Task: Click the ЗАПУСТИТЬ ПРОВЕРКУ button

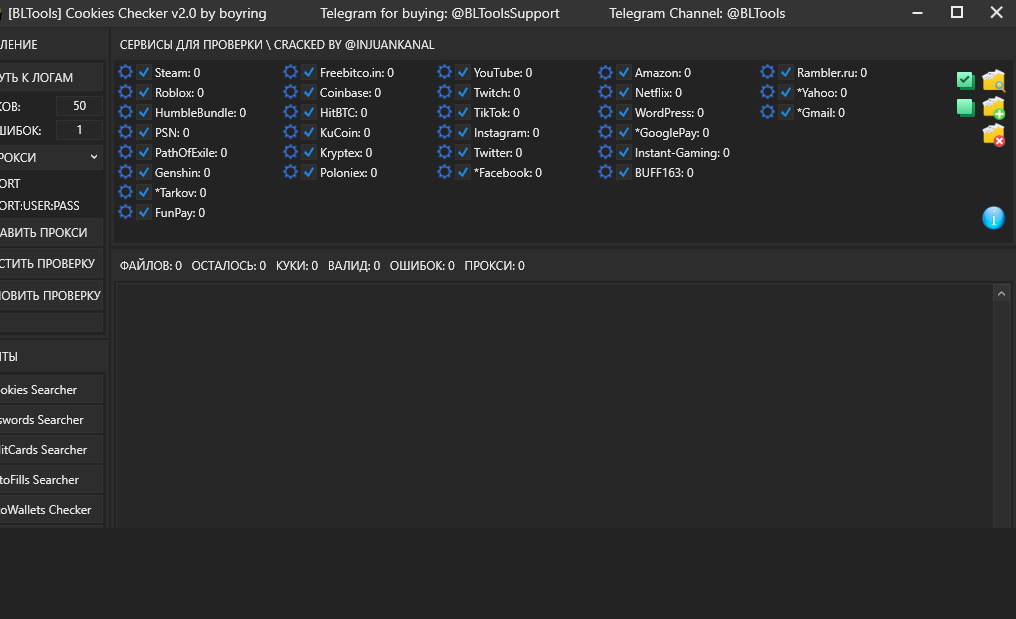Action: pos(51,264)
